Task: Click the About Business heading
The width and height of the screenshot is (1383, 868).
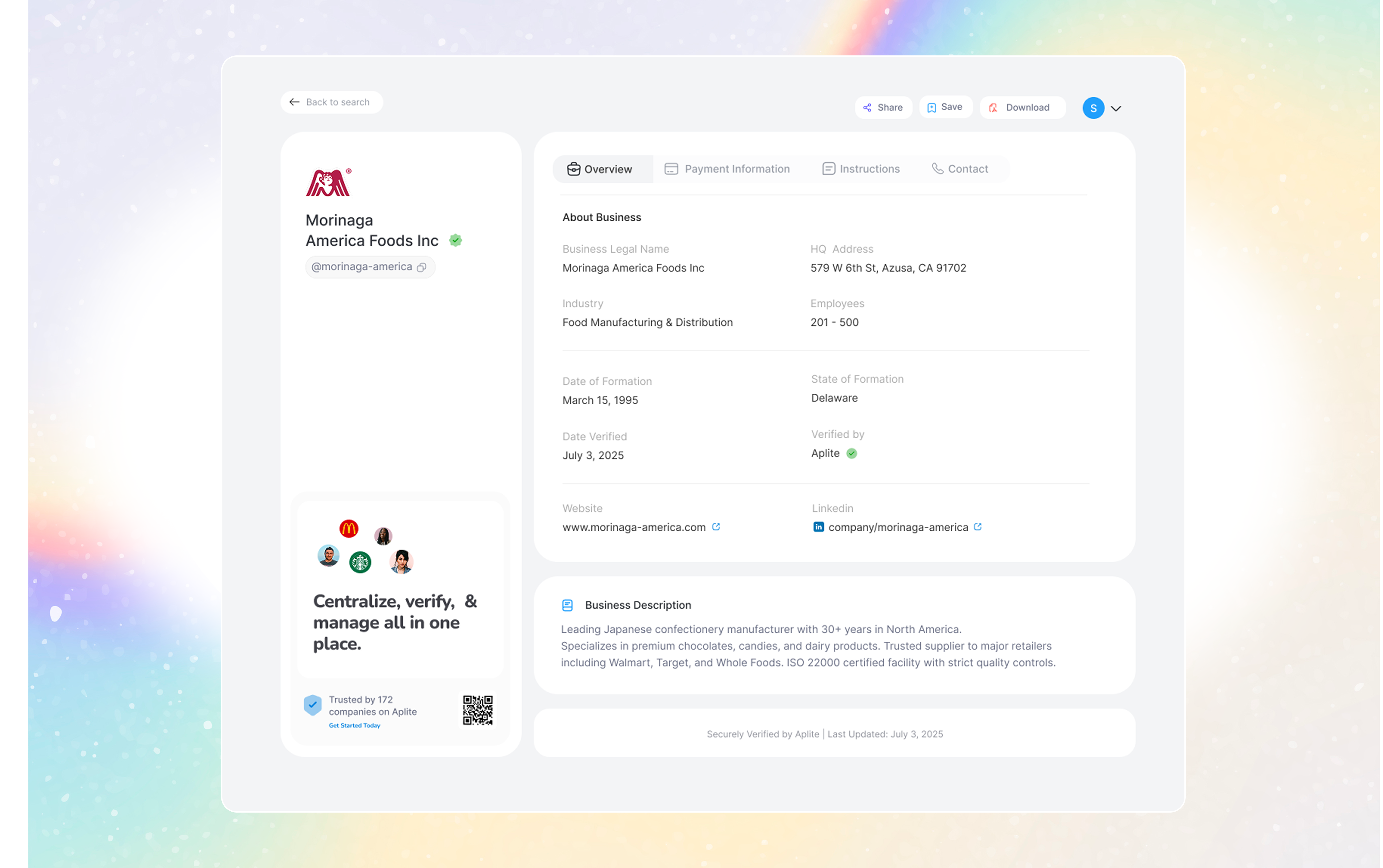Action: click(x=601, y=218)
